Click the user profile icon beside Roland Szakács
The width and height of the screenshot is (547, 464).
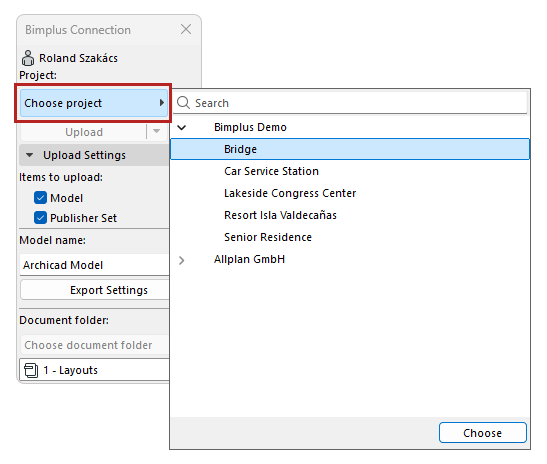[28, 58]
